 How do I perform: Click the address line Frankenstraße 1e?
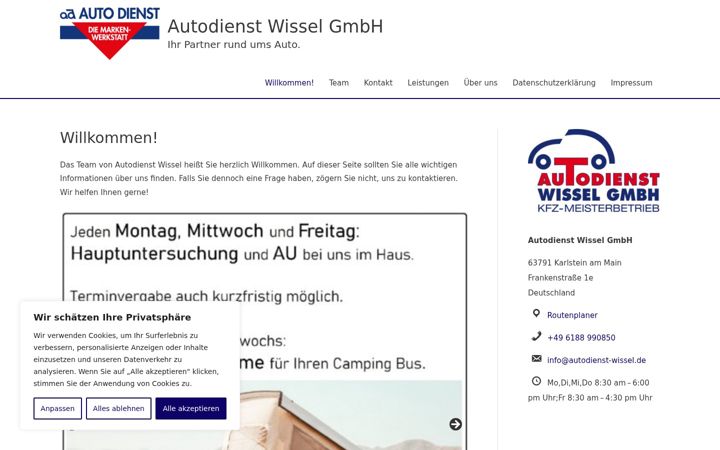(x=560, y=278)
